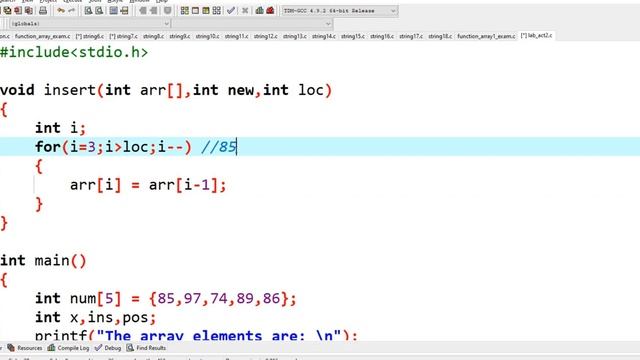Image resolution: width=640 pixels, height=360 pixels.
Task: Switch to the string15.c tab
Action: (x=353, y=36)
